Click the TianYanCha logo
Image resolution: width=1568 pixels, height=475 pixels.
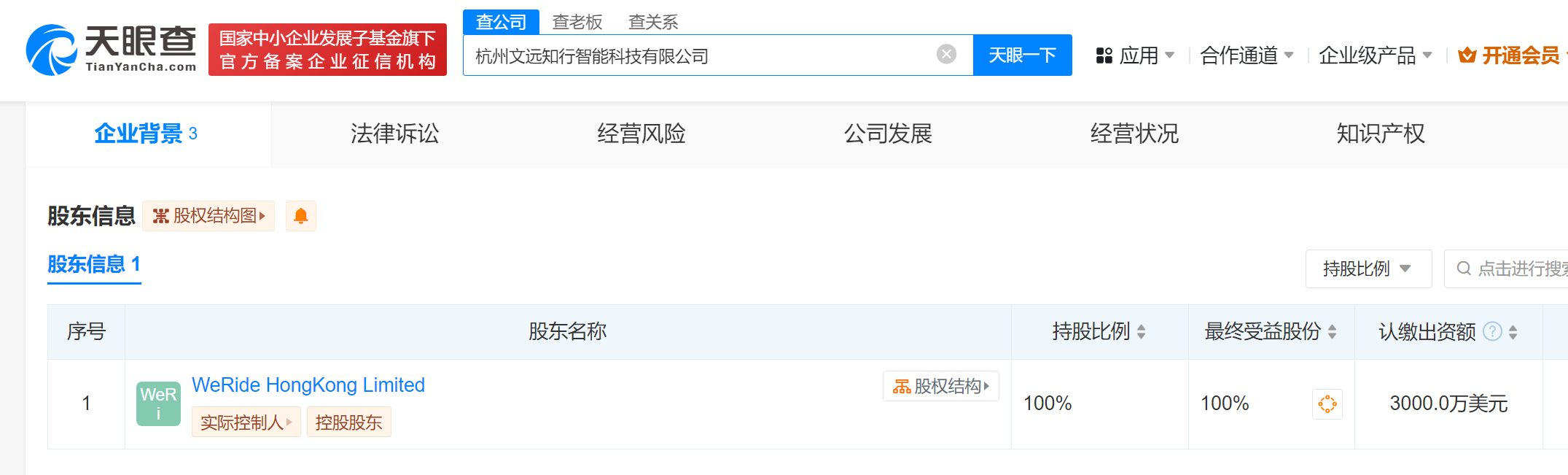[x=112, y=50]
